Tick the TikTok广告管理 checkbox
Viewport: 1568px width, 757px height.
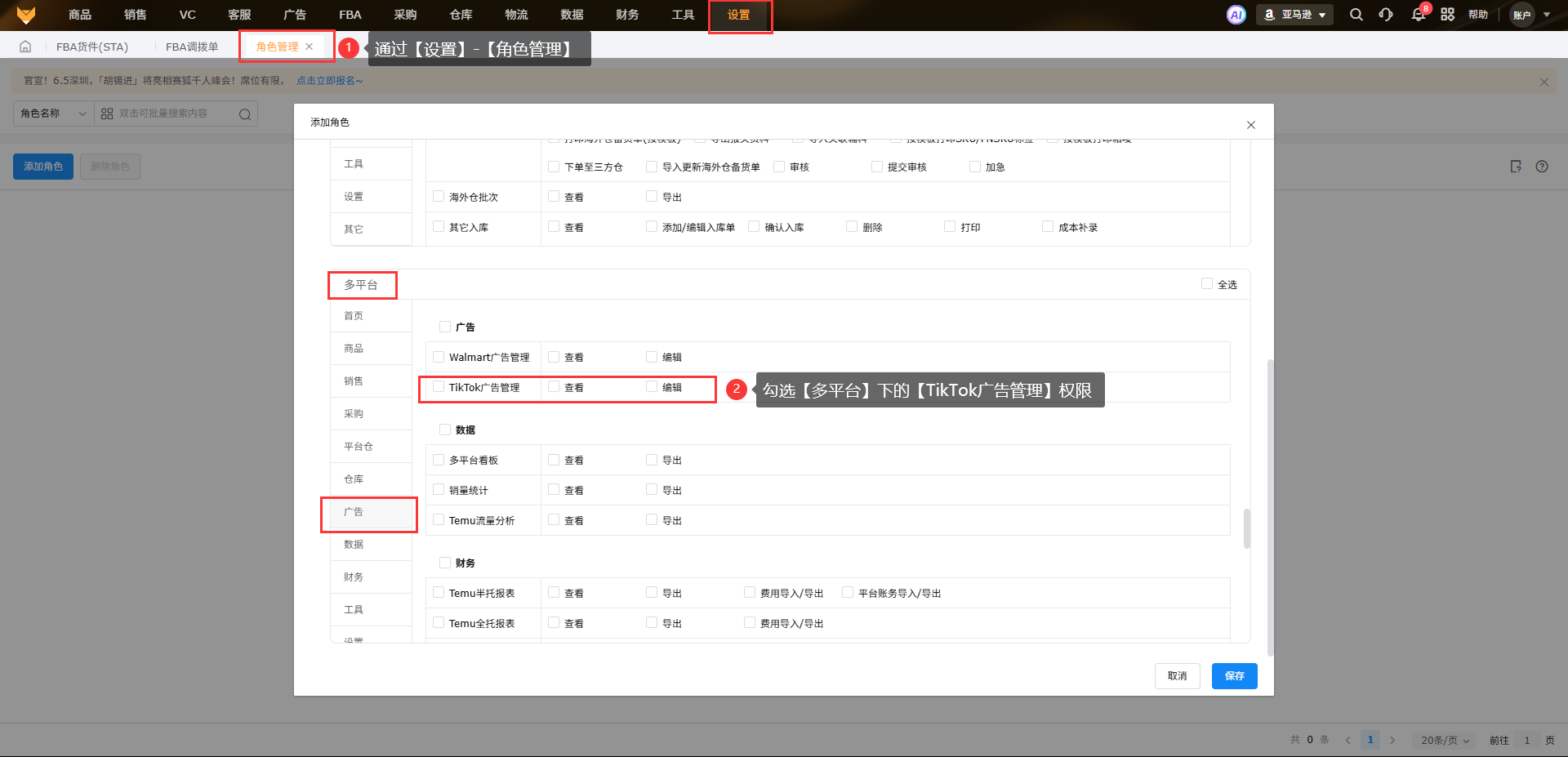(439, 387)
